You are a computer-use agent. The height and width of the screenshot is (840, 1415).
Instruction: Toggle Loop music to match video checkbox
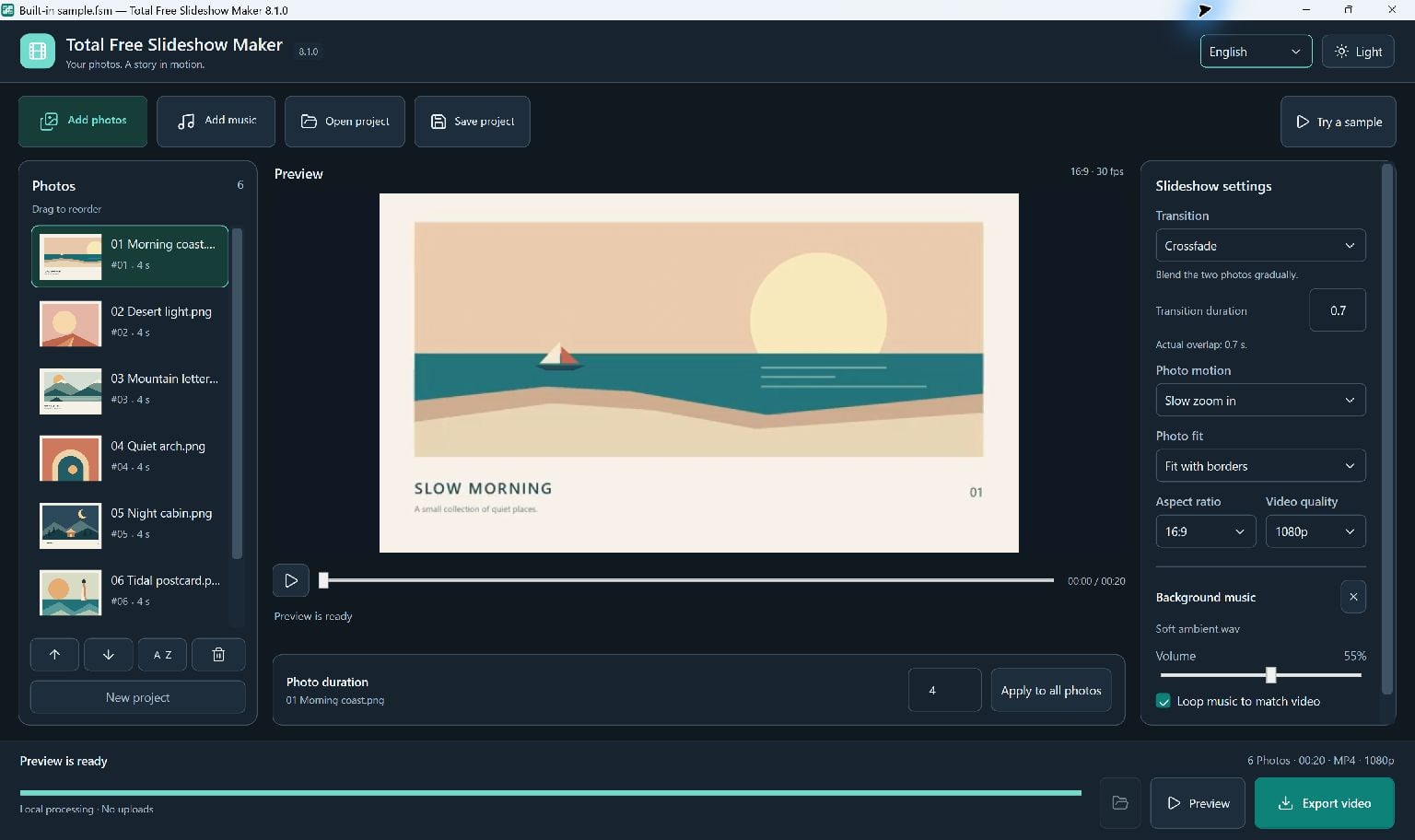pos(1164,701)
